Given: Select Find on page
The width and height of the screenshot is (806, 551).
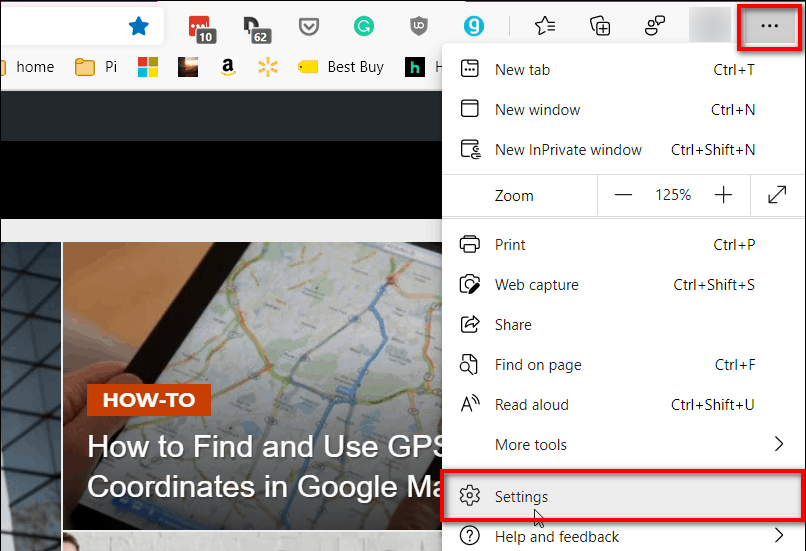Looking at the screenshot, I should point(622,365).
